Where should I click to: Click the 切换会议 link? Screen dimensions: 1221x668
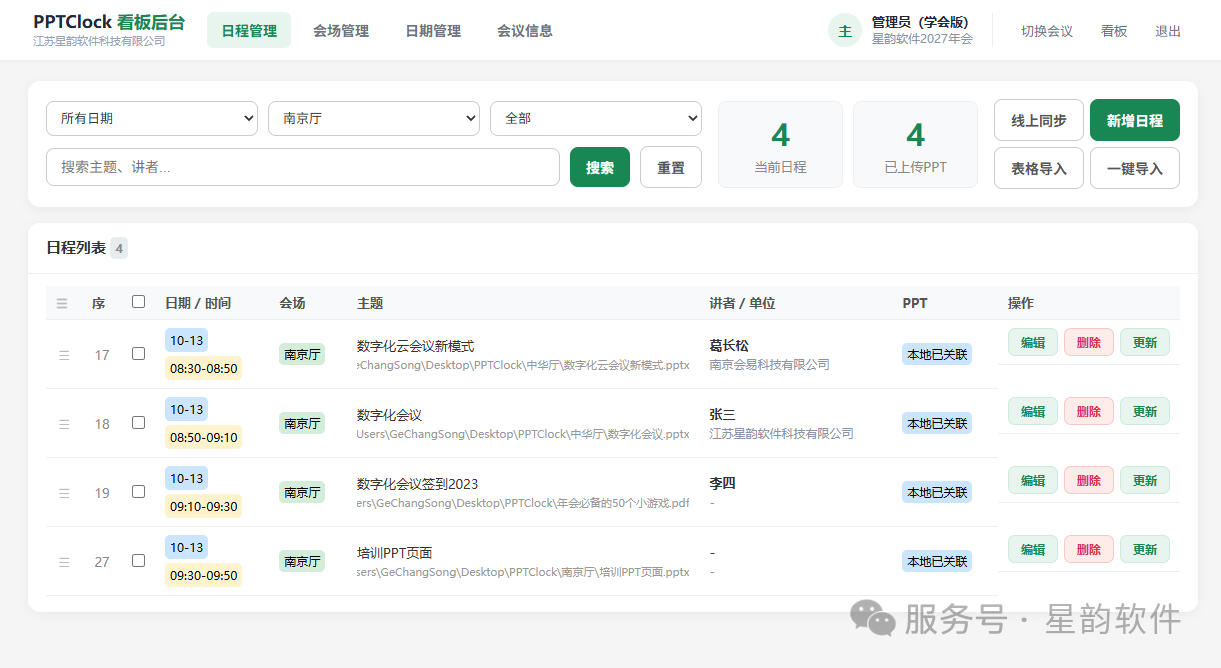coord(1047,31)
